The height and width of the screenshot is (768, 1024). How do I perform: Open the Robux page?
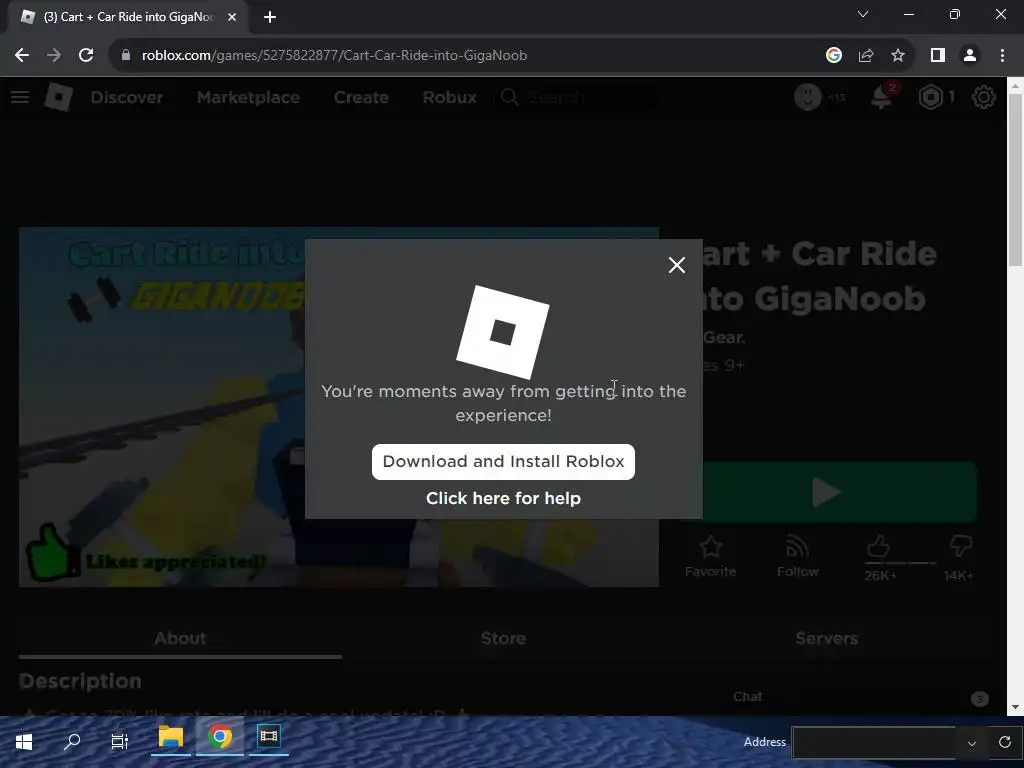449,97
